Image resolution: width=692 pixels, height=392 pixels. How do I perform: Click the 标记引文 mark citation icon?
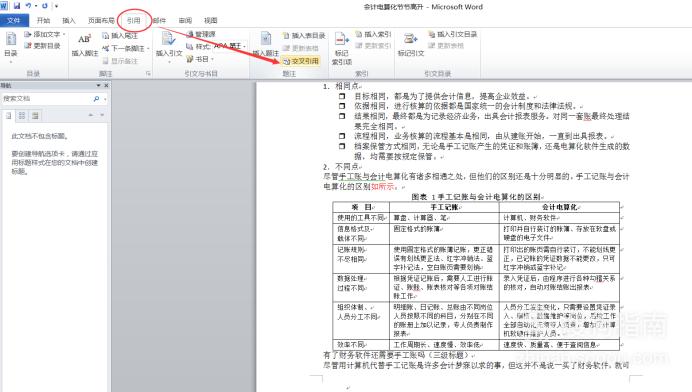(x=410, y=39)
